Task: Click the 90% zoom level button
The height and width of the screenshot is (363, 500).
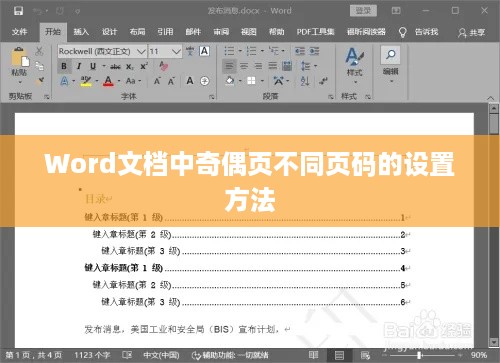Action: point(479,355)
